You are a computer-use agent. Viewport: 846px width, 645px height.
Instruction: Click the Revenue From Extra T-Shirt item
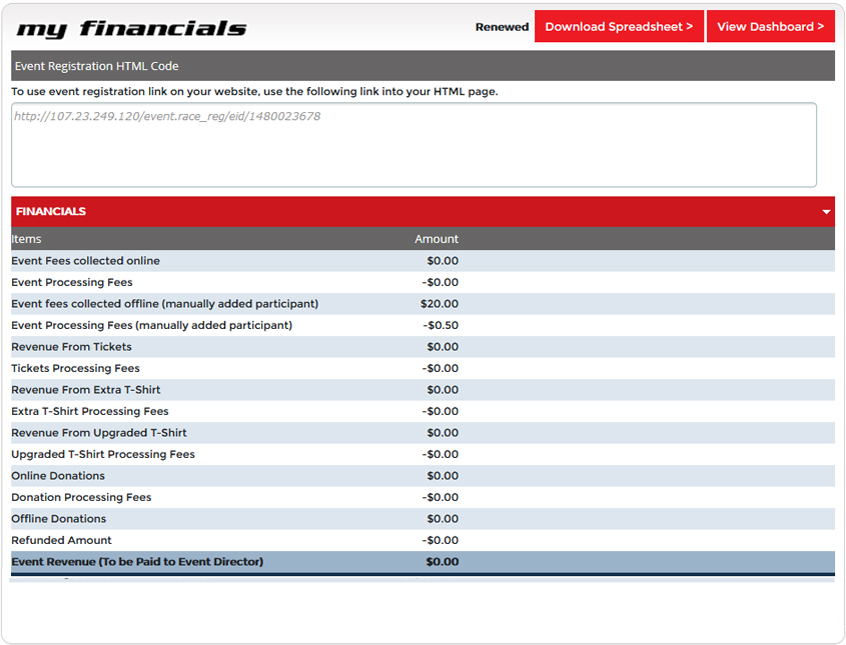tap(86, 390)
